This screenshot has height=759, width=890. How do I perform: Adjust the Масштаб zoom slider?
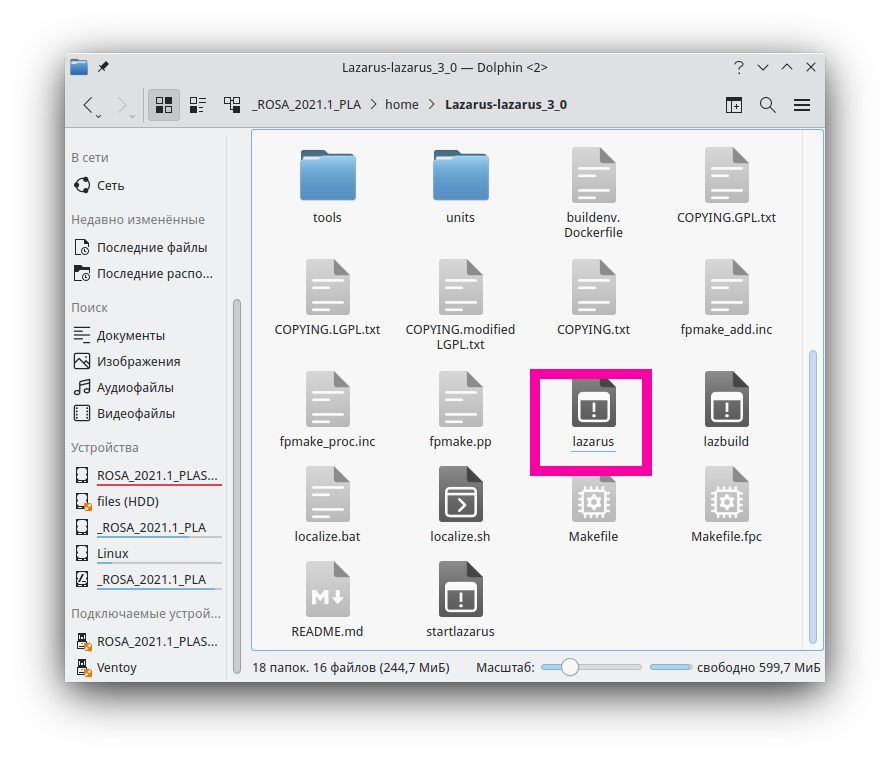[590, 667]
